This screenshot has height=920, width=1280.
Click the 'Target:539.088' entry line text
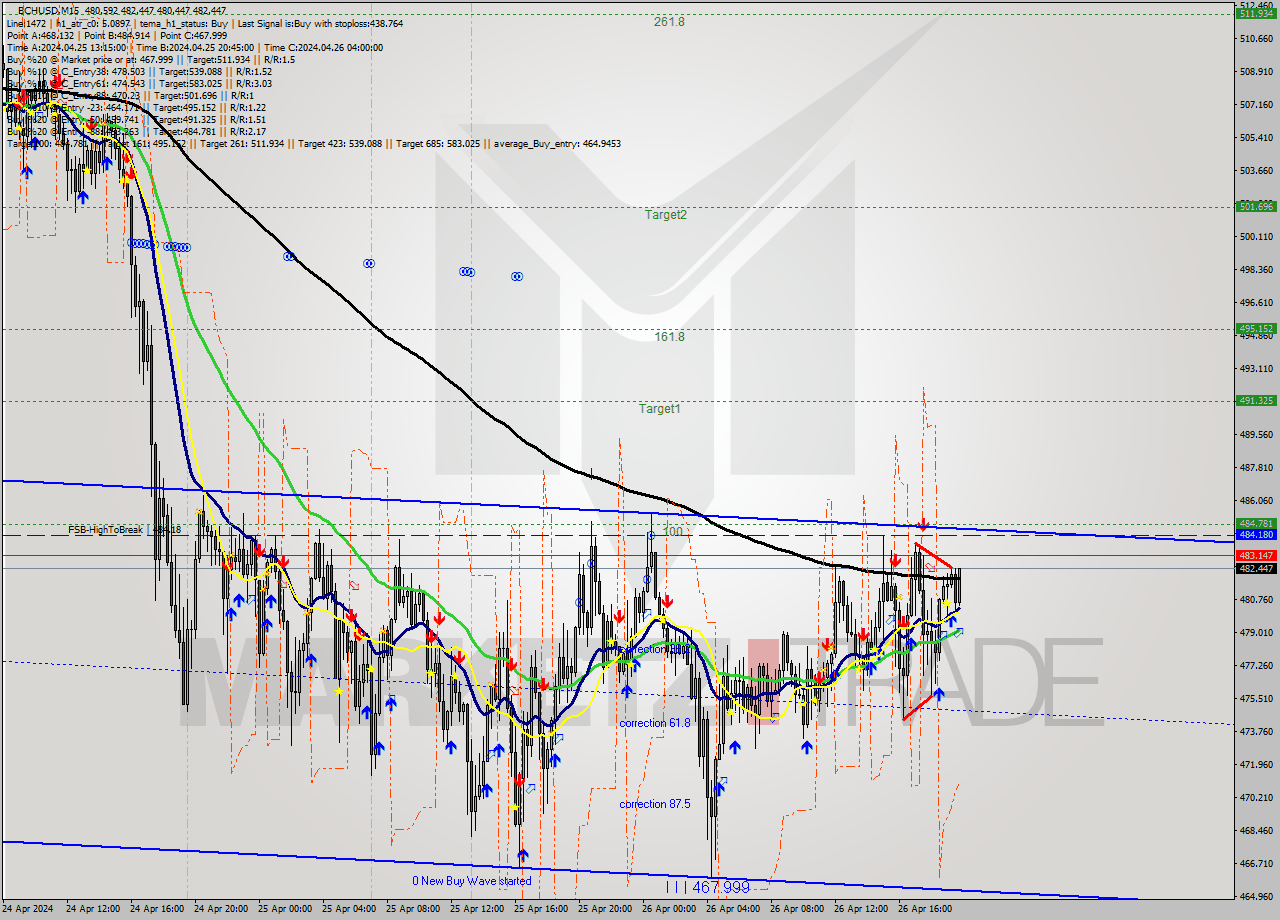(x=190, y=71)
